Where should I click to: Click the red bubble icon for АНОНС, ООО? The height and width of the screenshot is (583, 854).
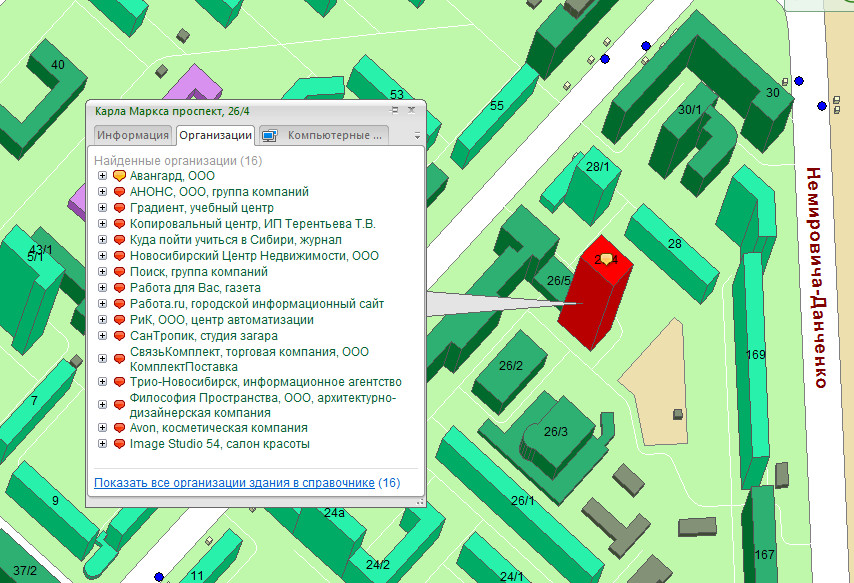(x=119, y=192)
